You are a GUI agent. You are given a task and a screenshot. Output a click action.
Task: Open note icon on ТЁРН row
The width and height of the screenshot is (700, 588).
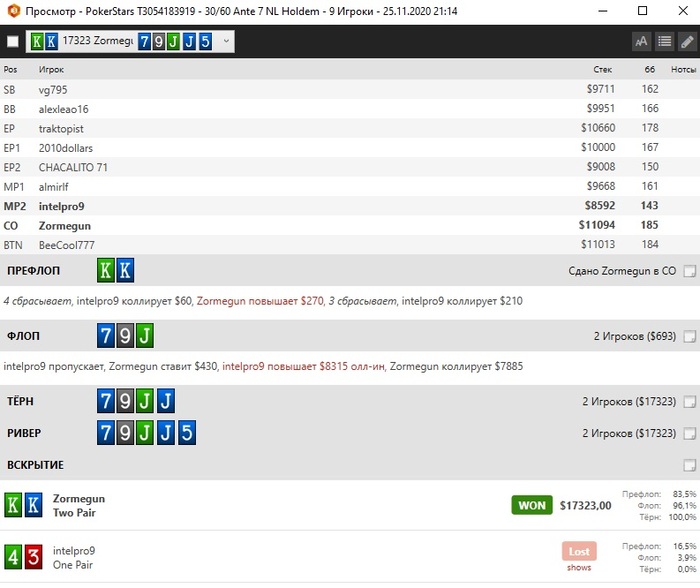point(690,401)
